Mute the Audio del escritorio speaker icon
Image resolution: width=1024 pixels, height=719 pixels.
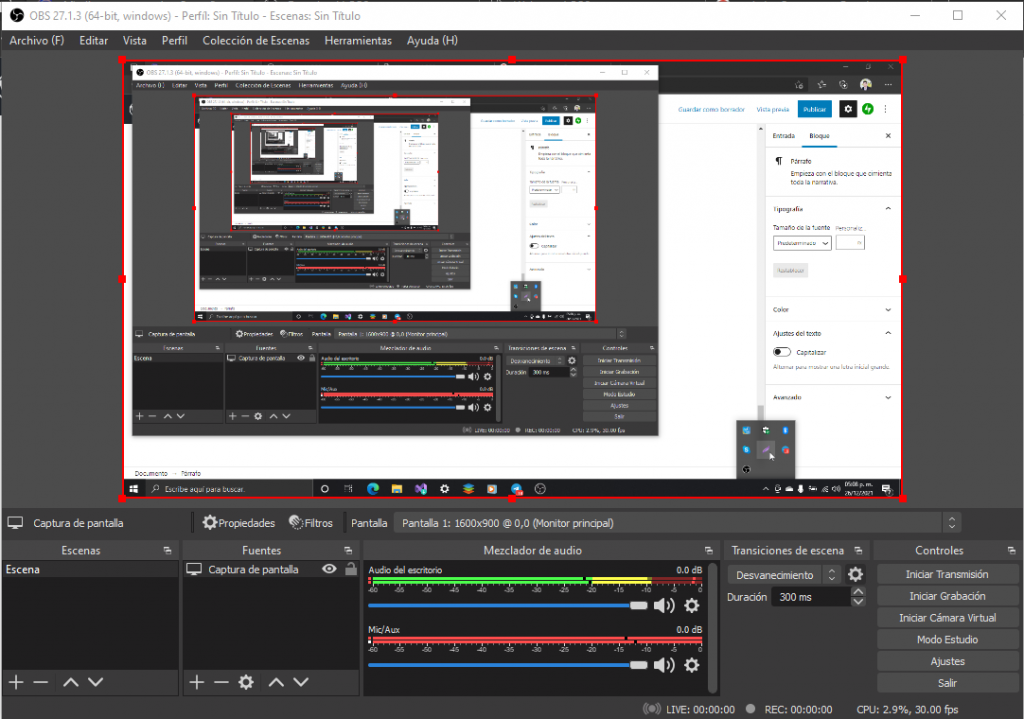point(664,605)
